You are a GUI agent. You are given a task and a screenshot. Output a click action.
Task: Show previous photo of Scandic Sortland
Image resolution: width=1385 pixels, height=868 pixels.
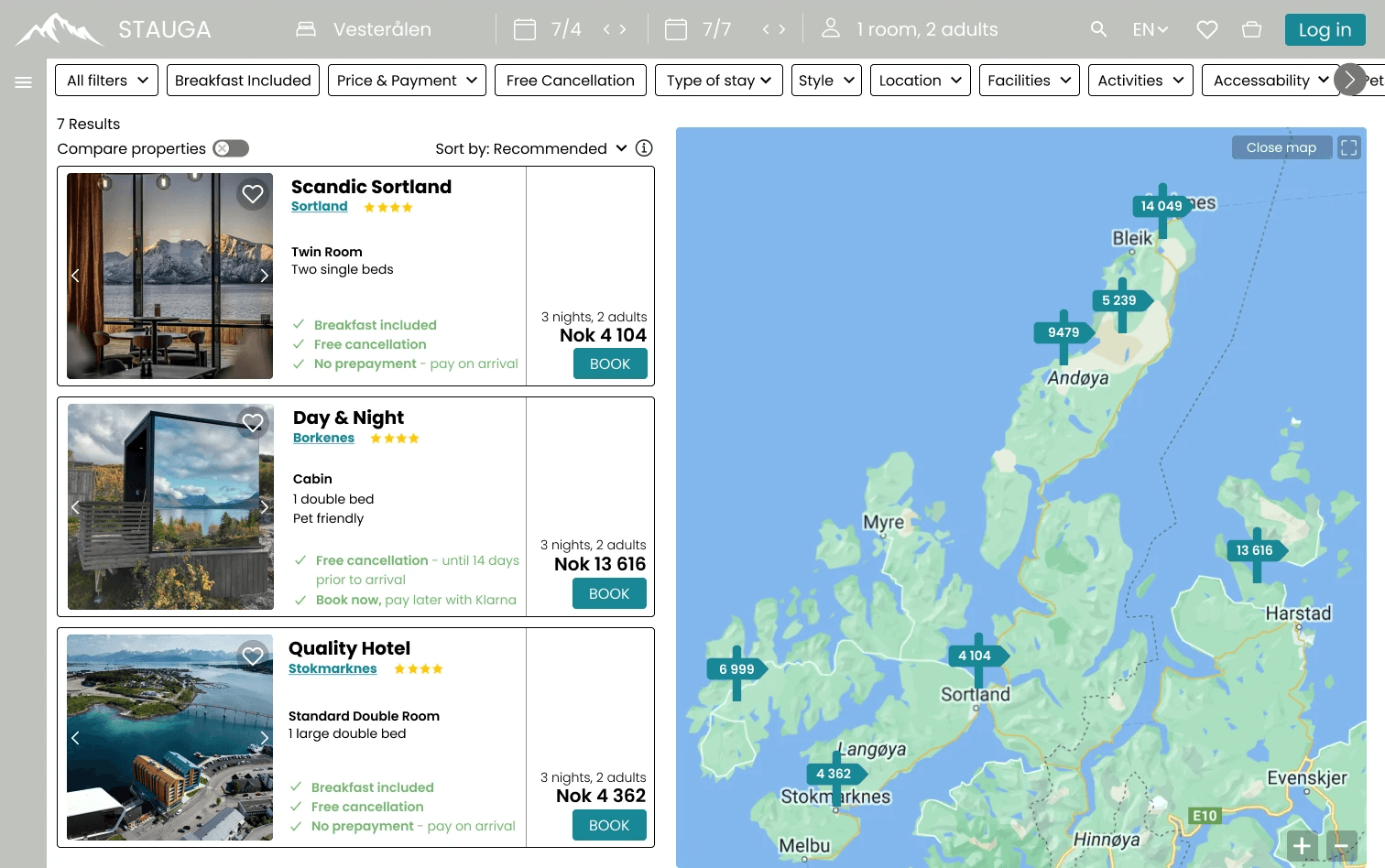point(75,276)
